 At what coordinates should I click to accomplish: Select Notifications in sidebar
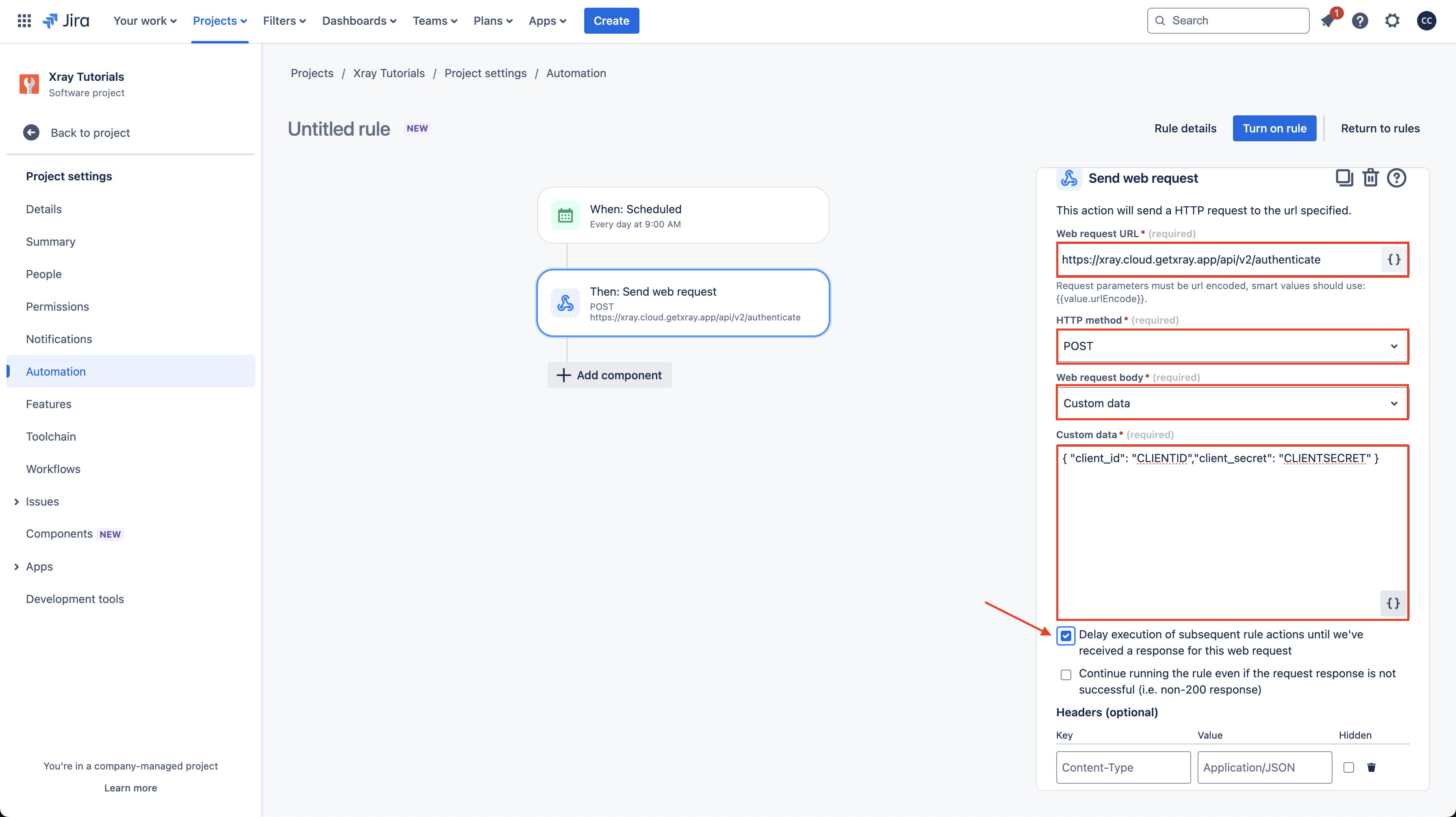(130, 339)
